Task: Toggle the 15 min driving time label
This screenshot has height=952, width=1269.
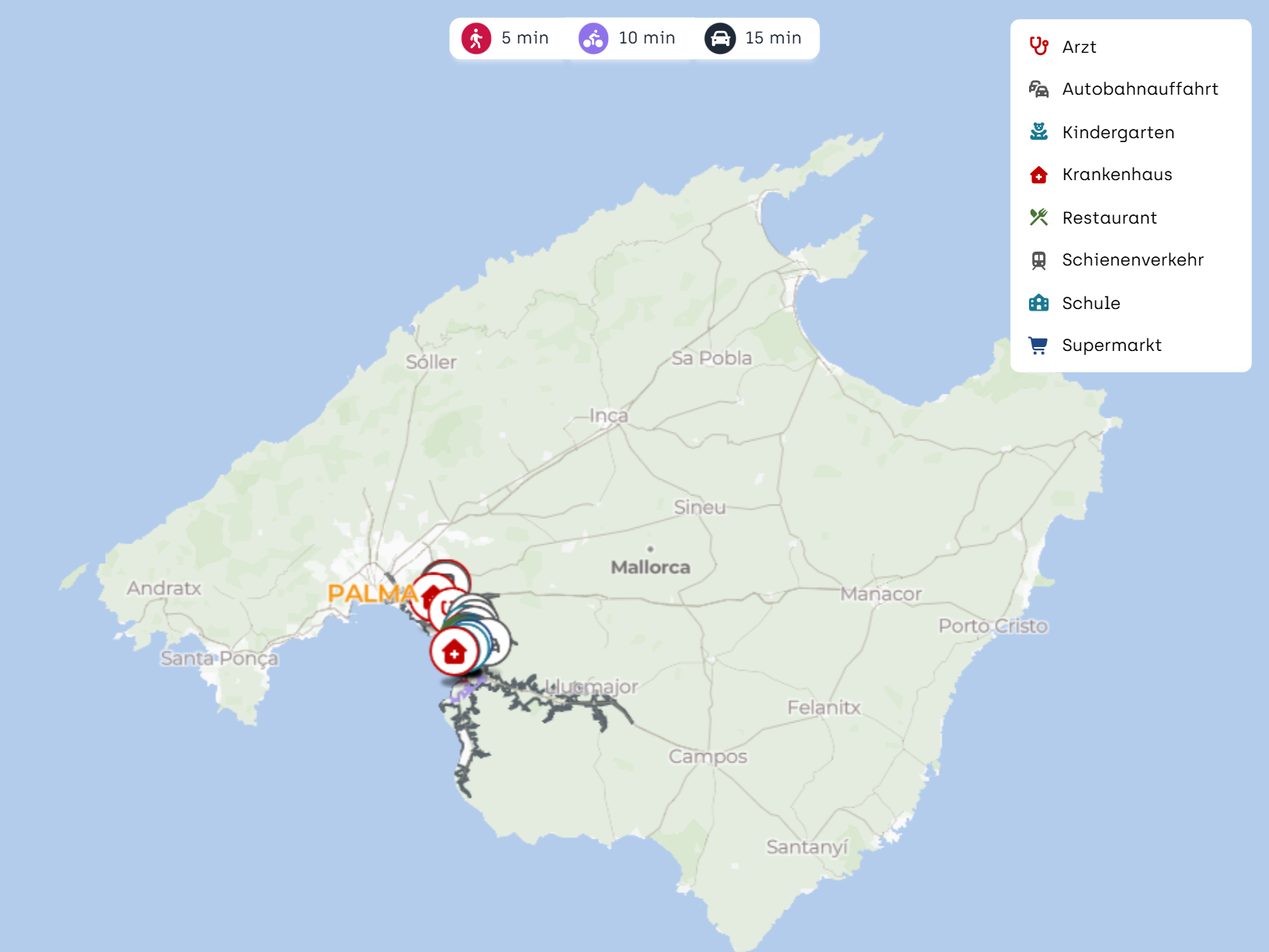Action: (x=773, y=38)
